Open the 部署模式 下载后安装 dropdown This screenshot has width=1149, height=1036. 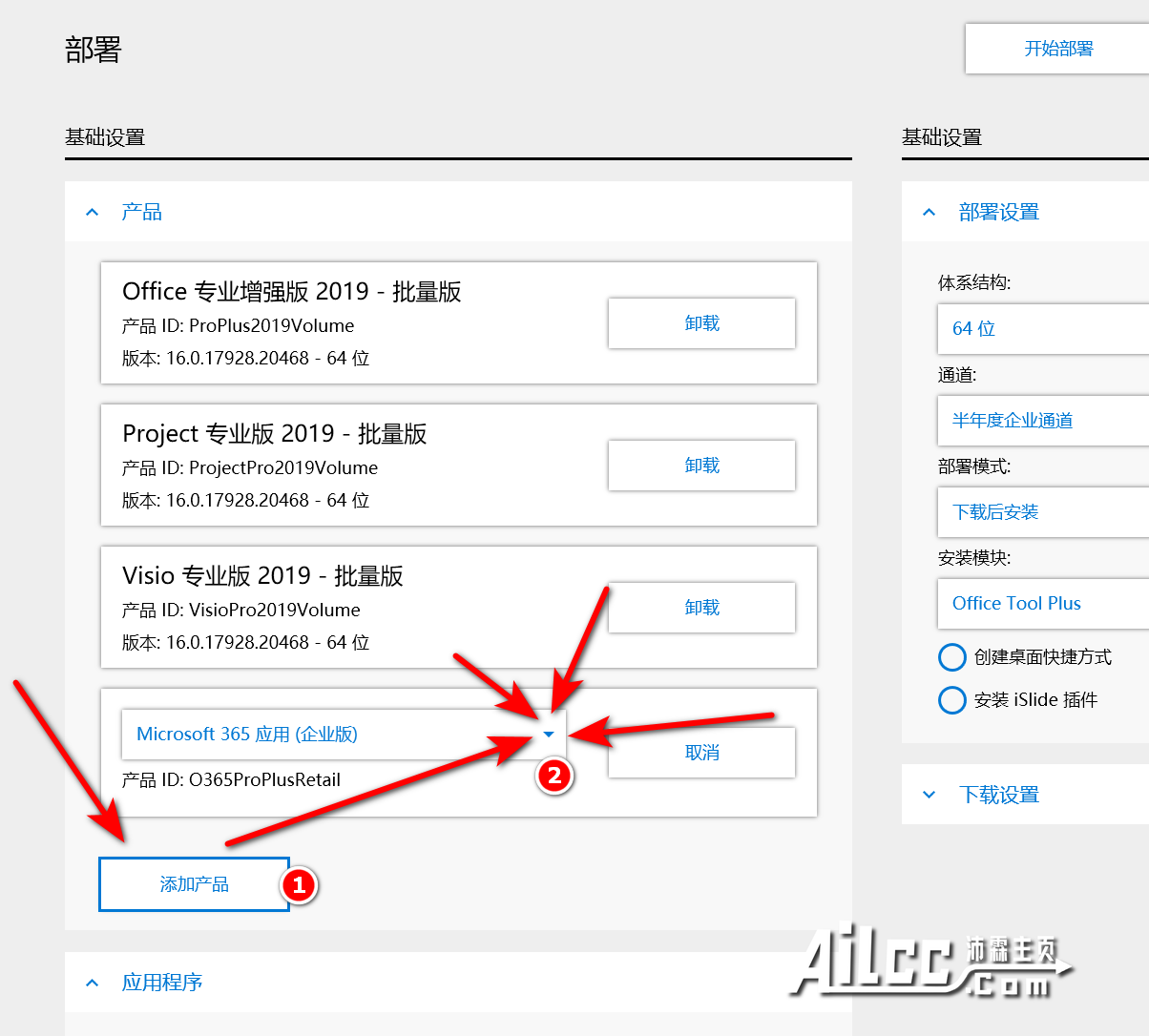[x=1043, y=512]
